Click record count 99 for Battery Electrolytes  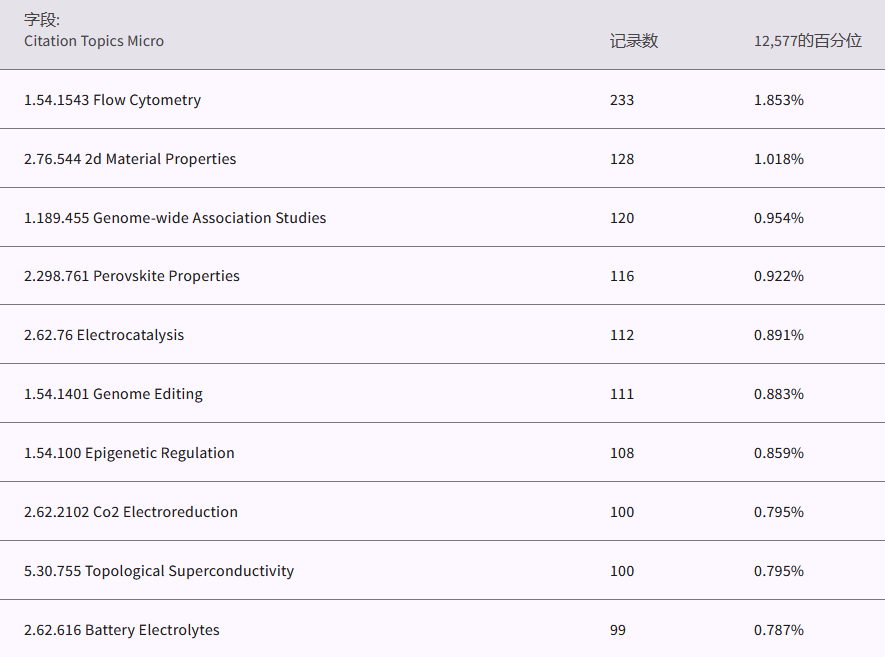(x=618, y=630)
